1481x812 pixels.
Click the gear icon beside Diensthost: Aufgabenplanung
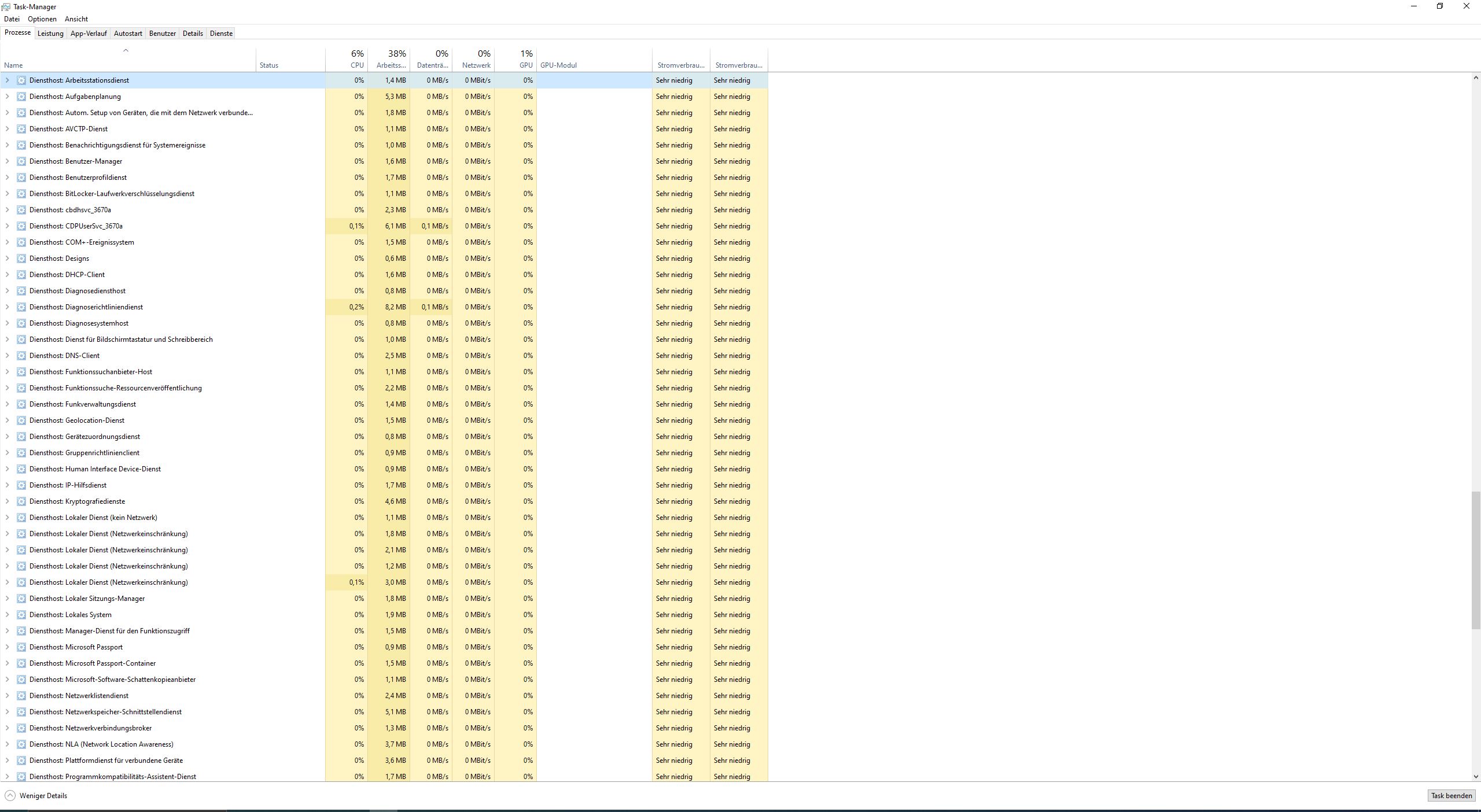pos(21,97)
